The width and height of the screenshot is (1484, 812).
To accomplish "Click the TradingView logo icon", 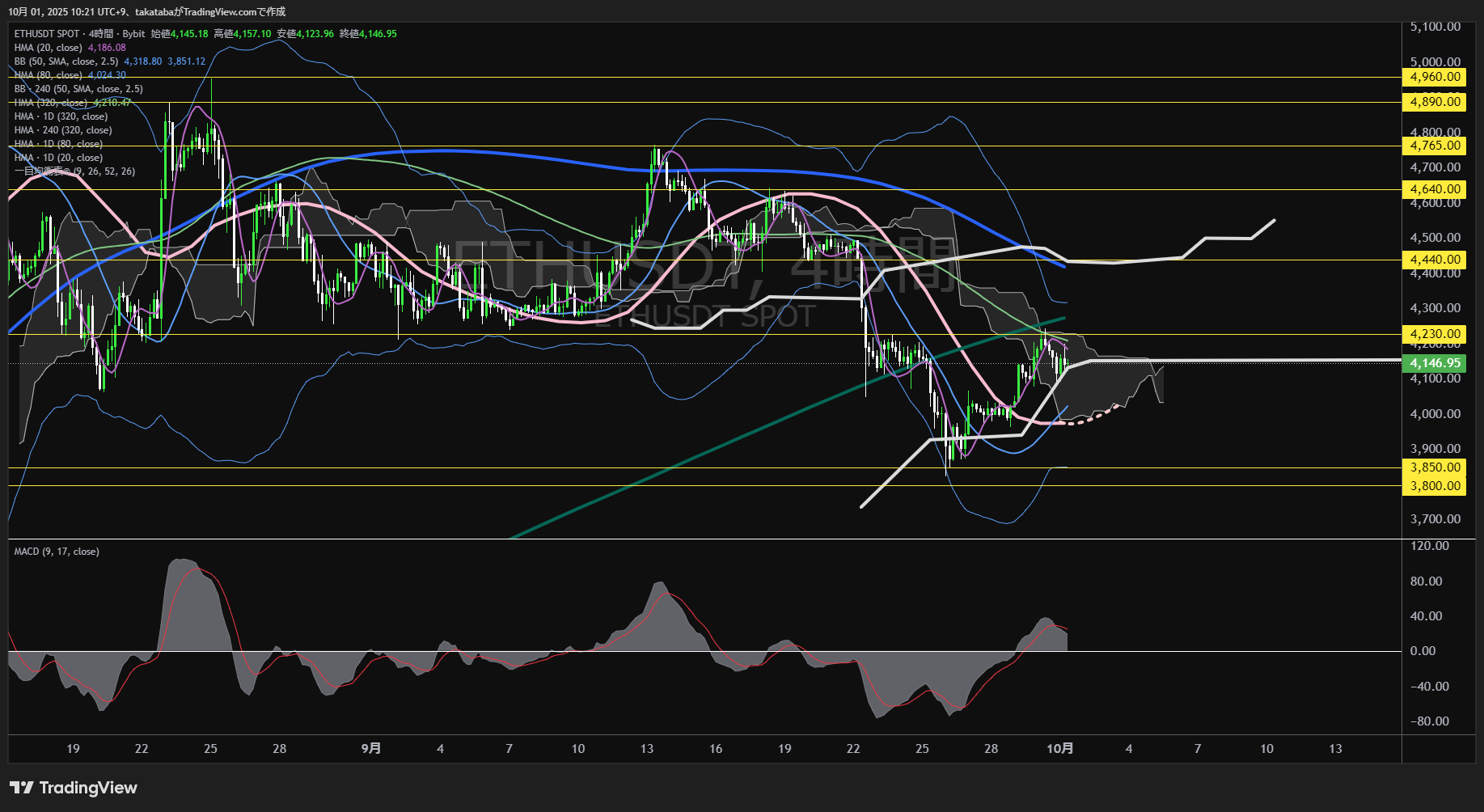I will click(x=22, y=788).
